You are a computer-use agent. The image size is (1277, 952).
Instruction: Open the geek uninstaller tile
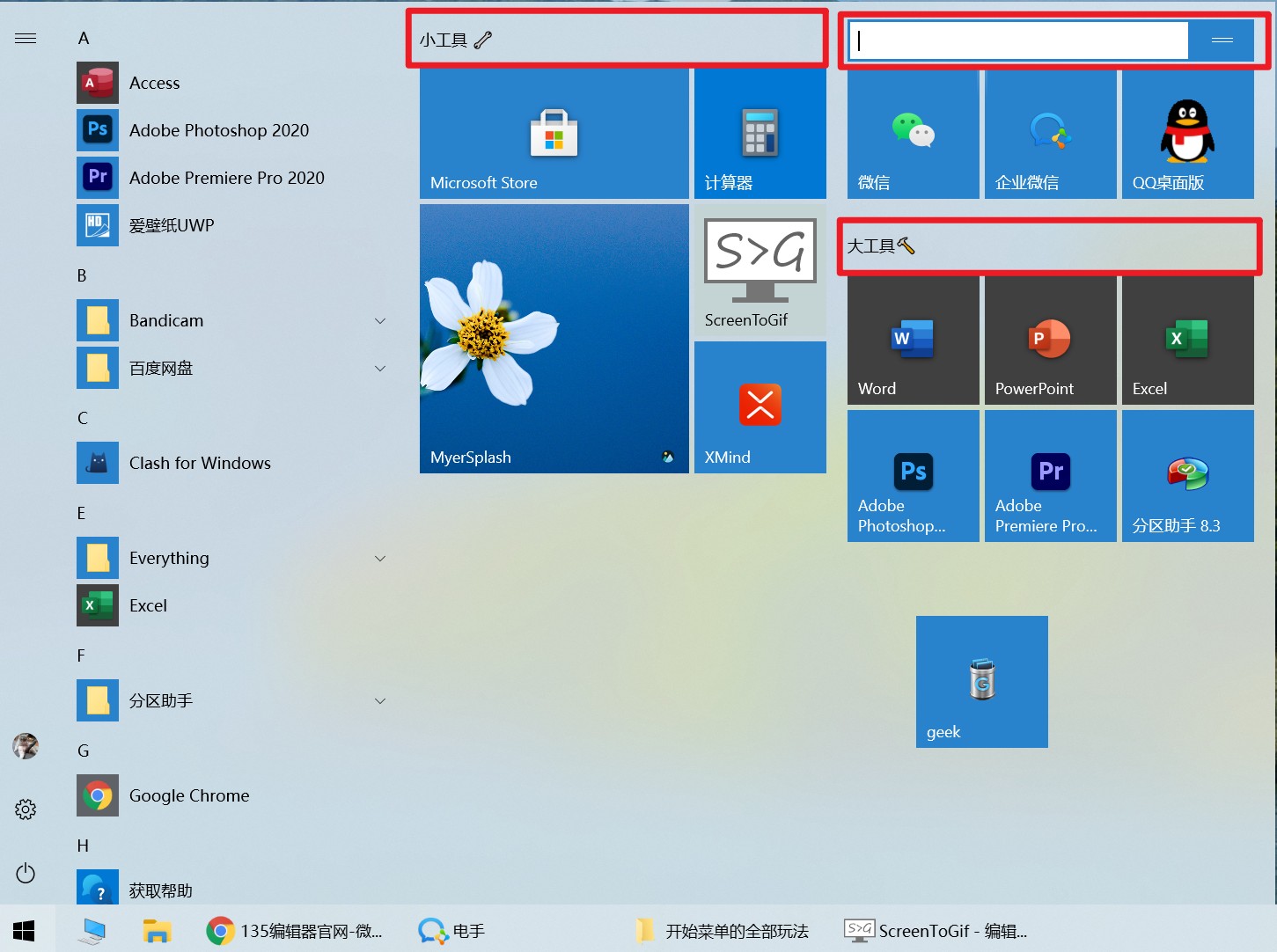click(982, 682)
